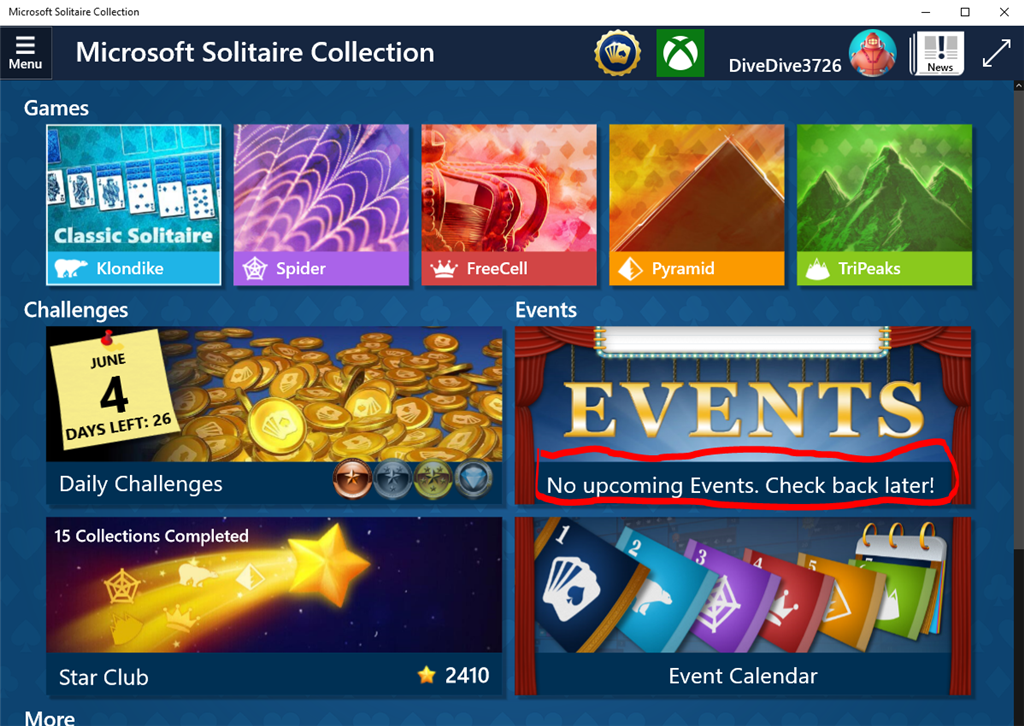Open the DiveDive3726 profile avatar
The image size is (1024, 726).
(x=872, y=53)
